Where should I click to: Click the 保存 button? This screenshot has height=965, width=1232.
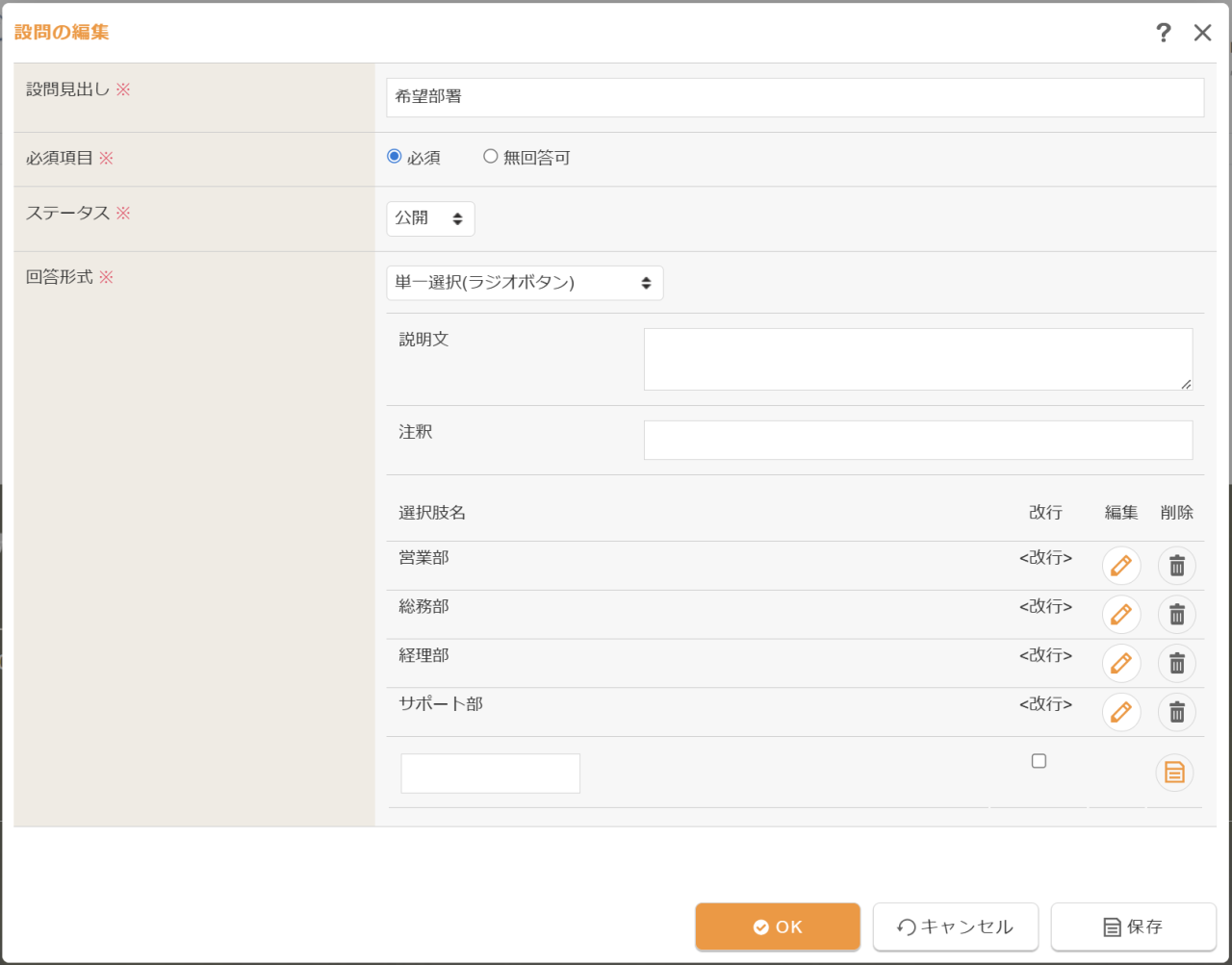click(x=1133, y=927)
